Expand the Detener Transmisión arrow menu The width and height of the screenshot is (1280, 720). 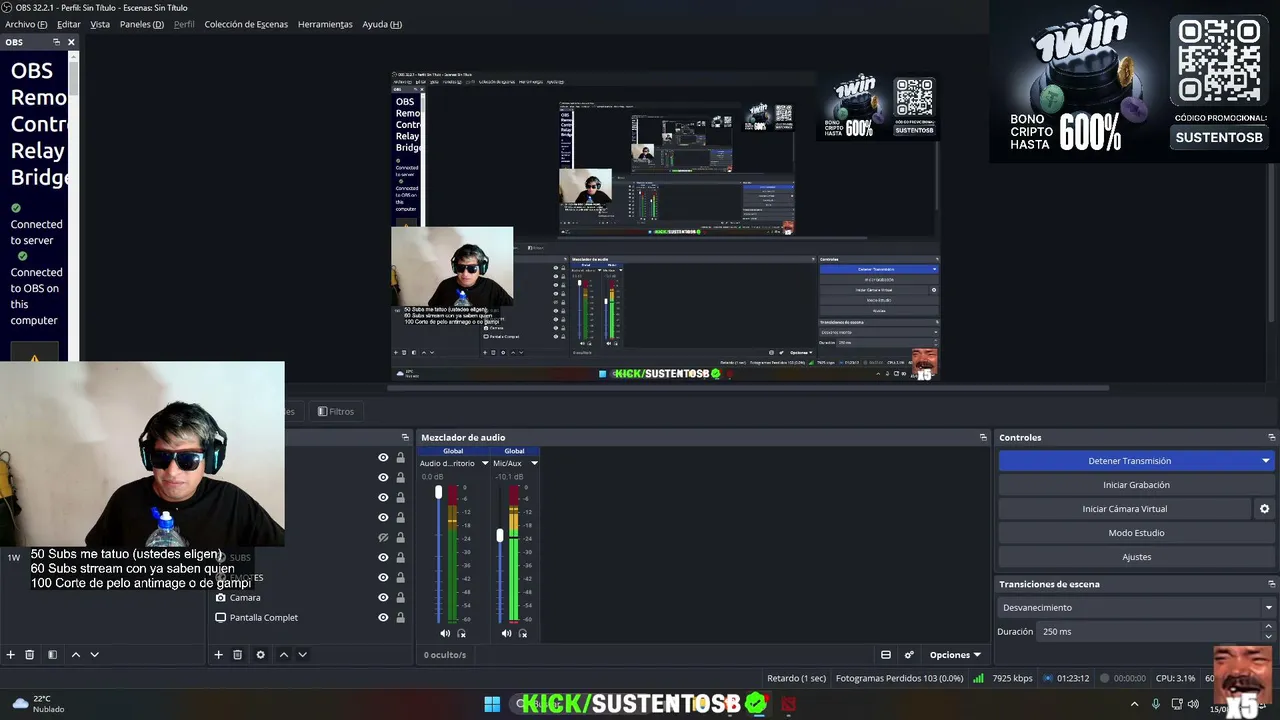pyautogui.click(x=1265, y=461)
